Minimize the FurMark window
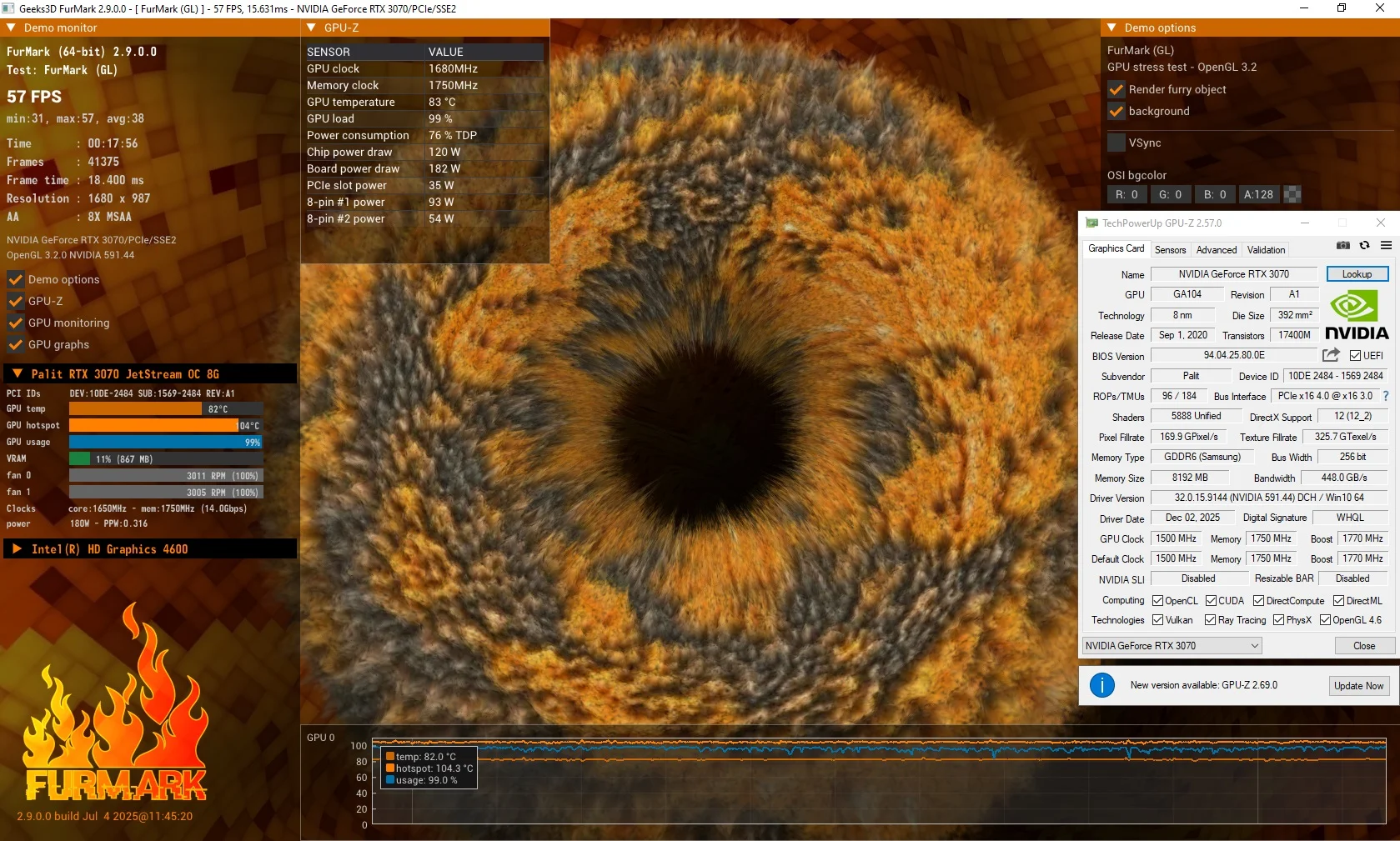 [1303, 8]
